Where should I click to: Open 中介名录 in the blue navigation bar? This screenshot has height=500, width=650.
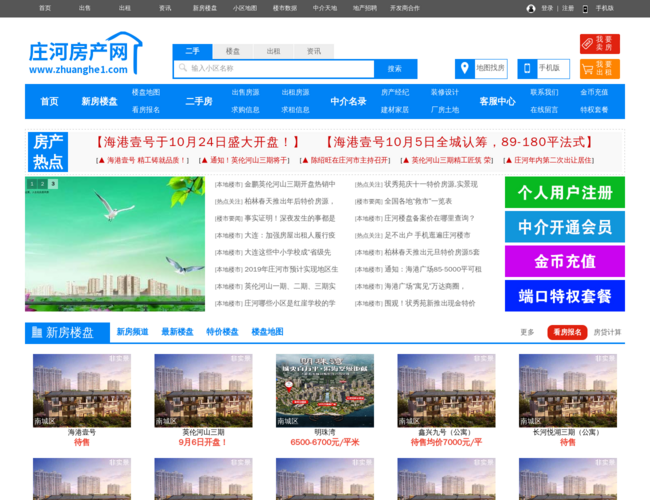point(349,102)
